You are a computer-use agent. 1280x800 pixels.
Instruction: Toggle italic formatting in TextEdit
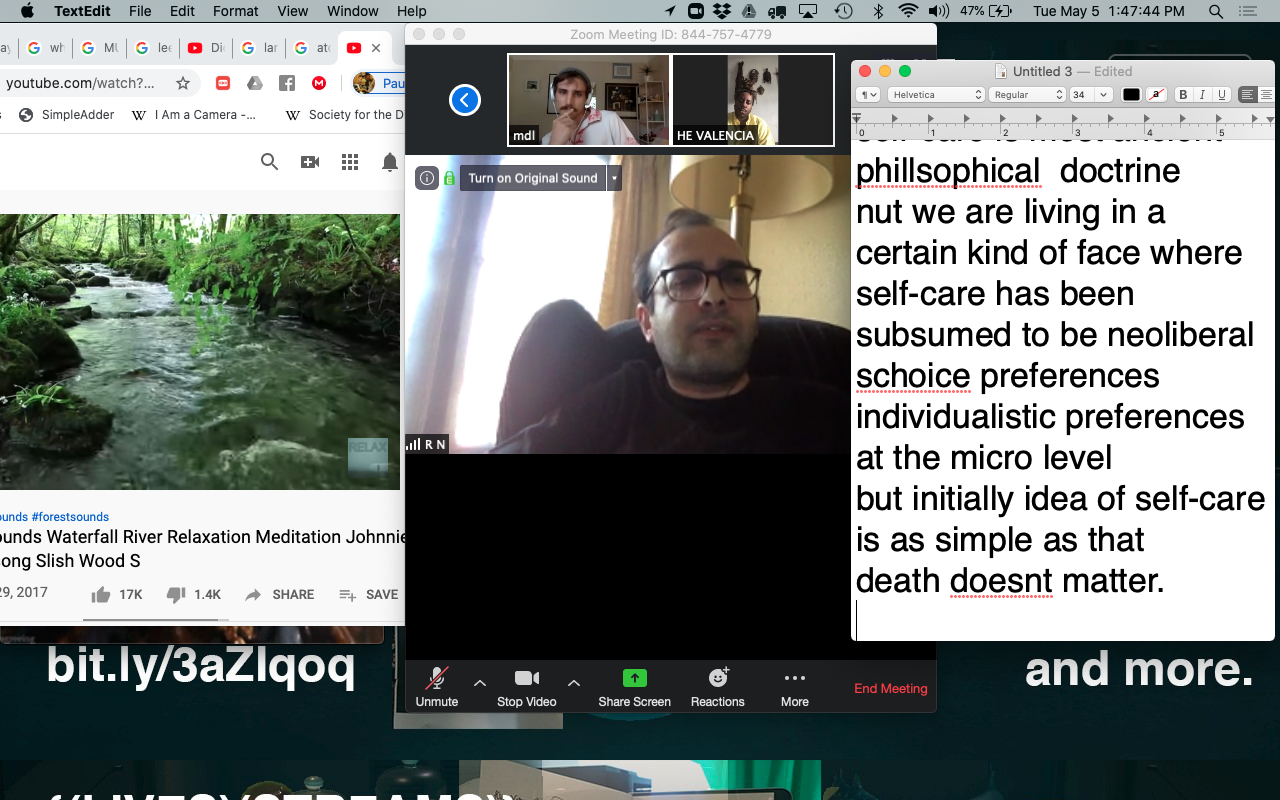click(x=1202, y=94)
